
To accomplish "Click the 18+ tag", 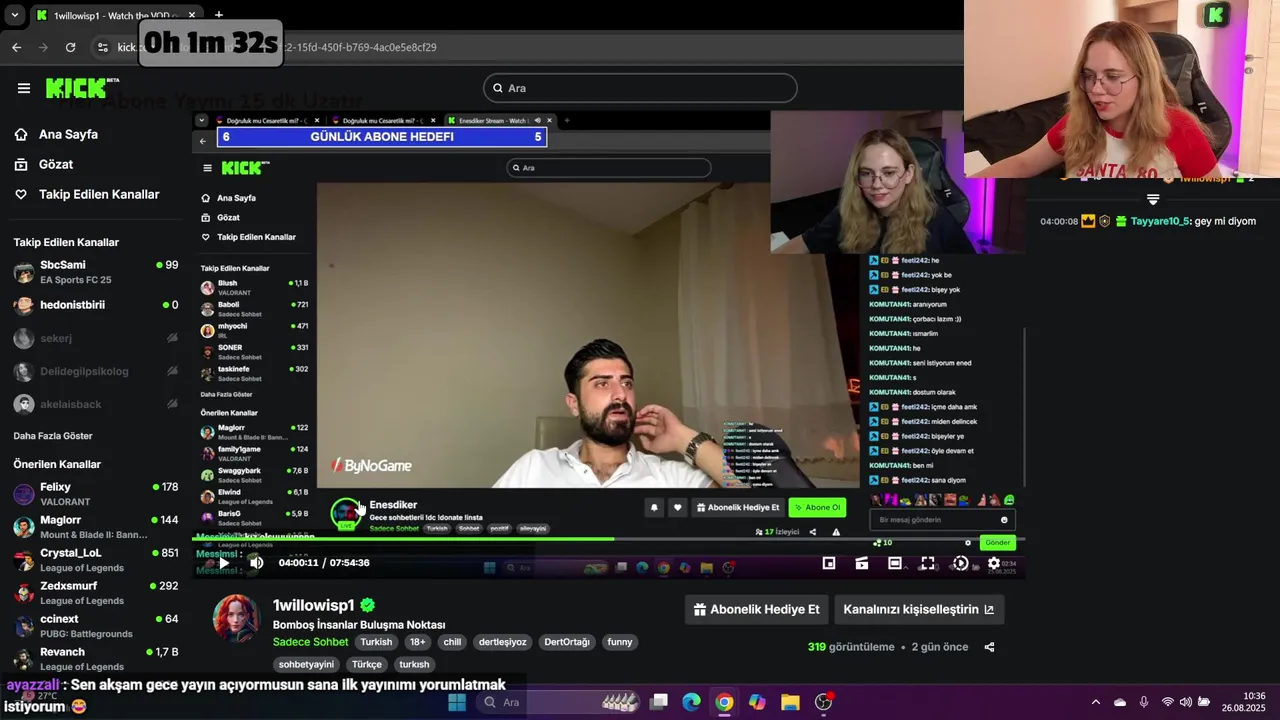I will (x=417, y=642).
